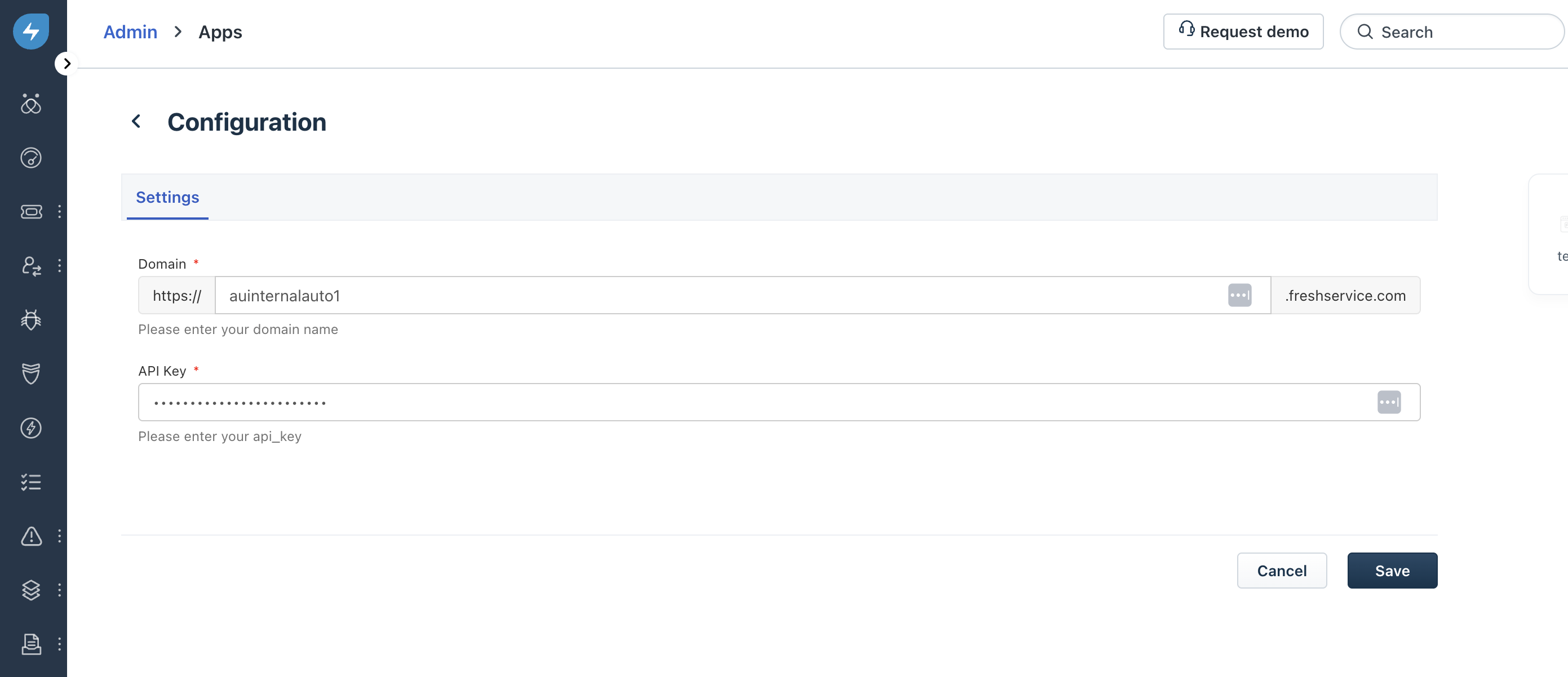The width and height of the screenshot is (1568, 677).
Task: Focus the API Key input field
Action: (x=779, y=402)
